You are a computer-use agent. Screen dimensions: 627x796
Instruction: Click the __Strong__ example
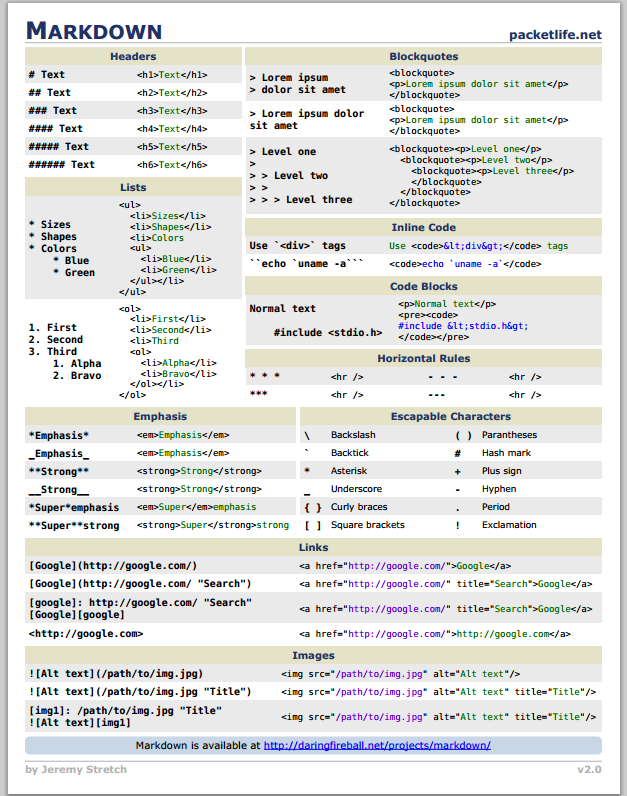(59, 489)
